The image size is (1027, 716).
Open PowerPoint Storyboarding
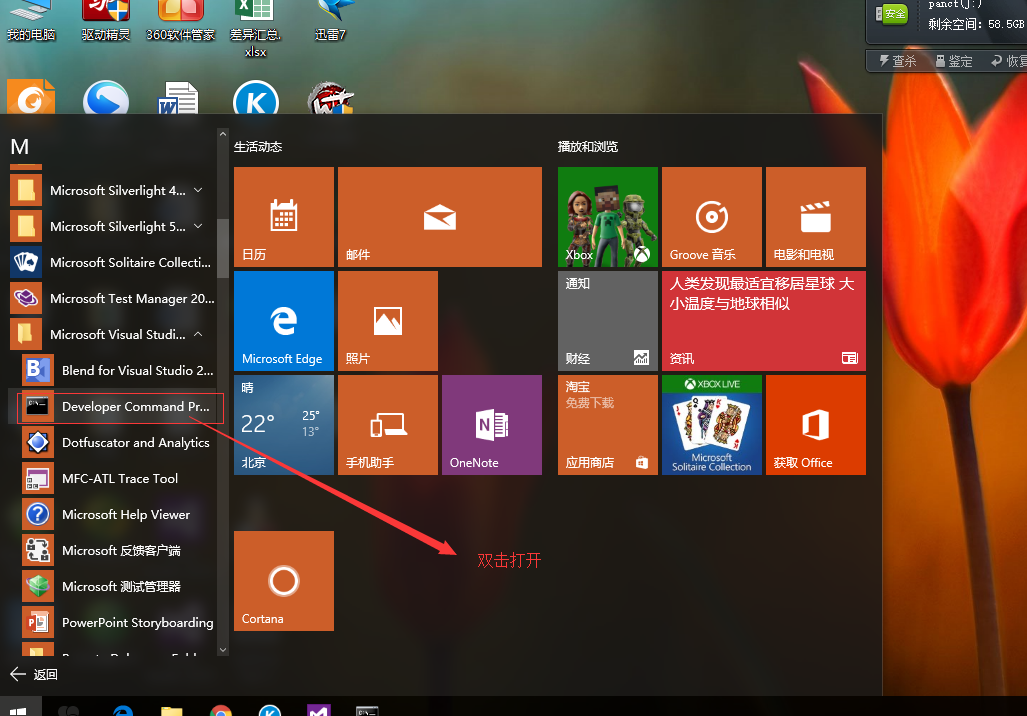(118, 623)
